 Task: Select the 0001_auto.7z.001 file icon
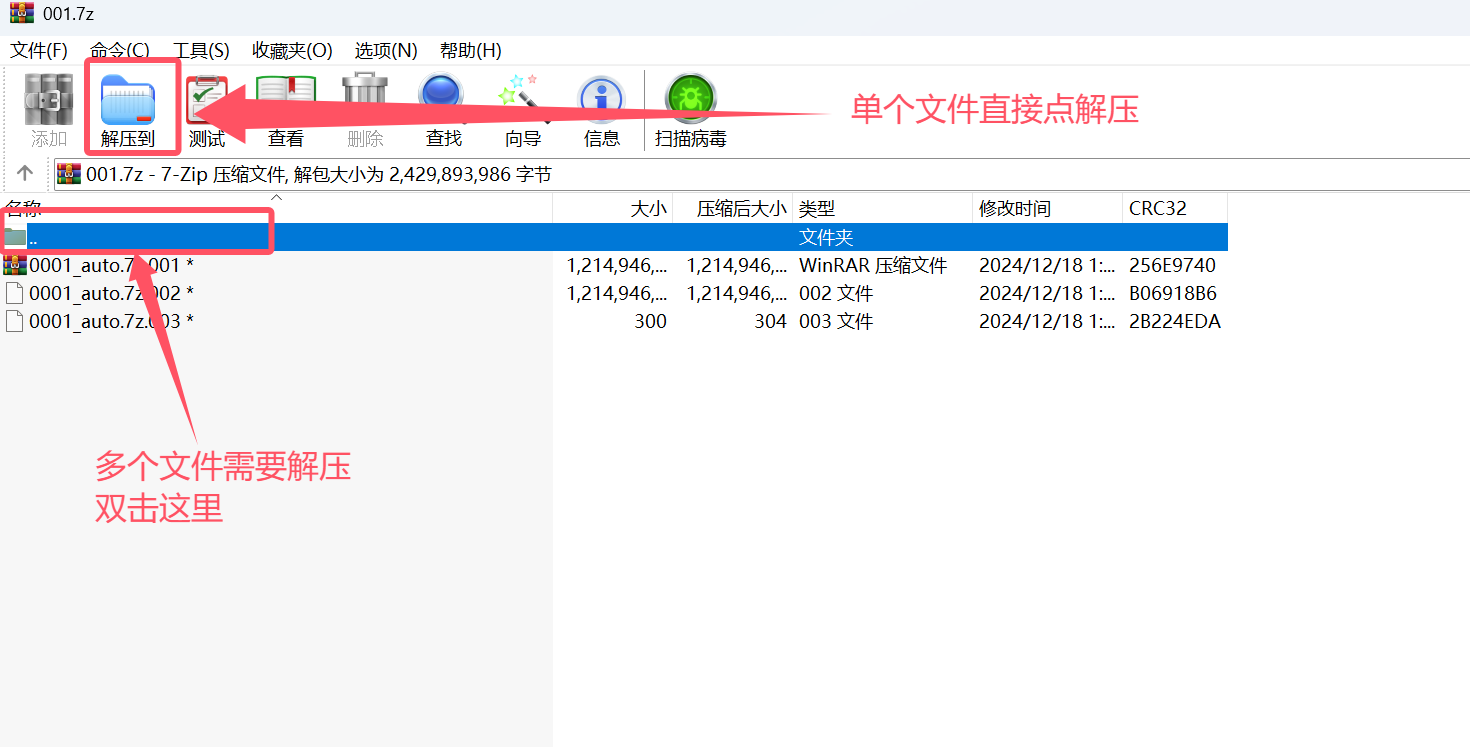pyautogui.click(x=14, y=264)
